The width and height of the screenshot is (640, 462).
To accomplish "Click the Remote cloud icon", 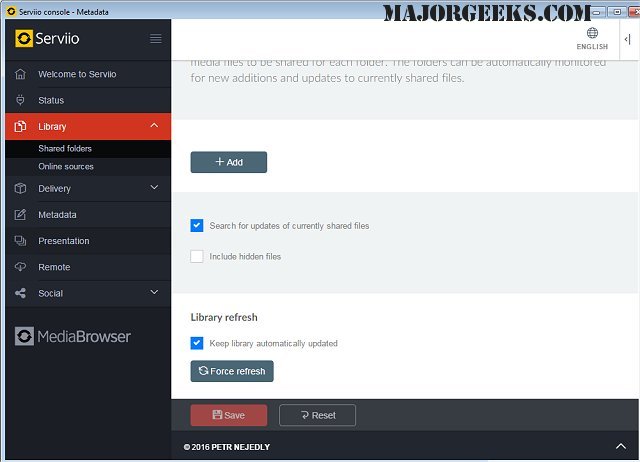I will click(x=20, y=267).
